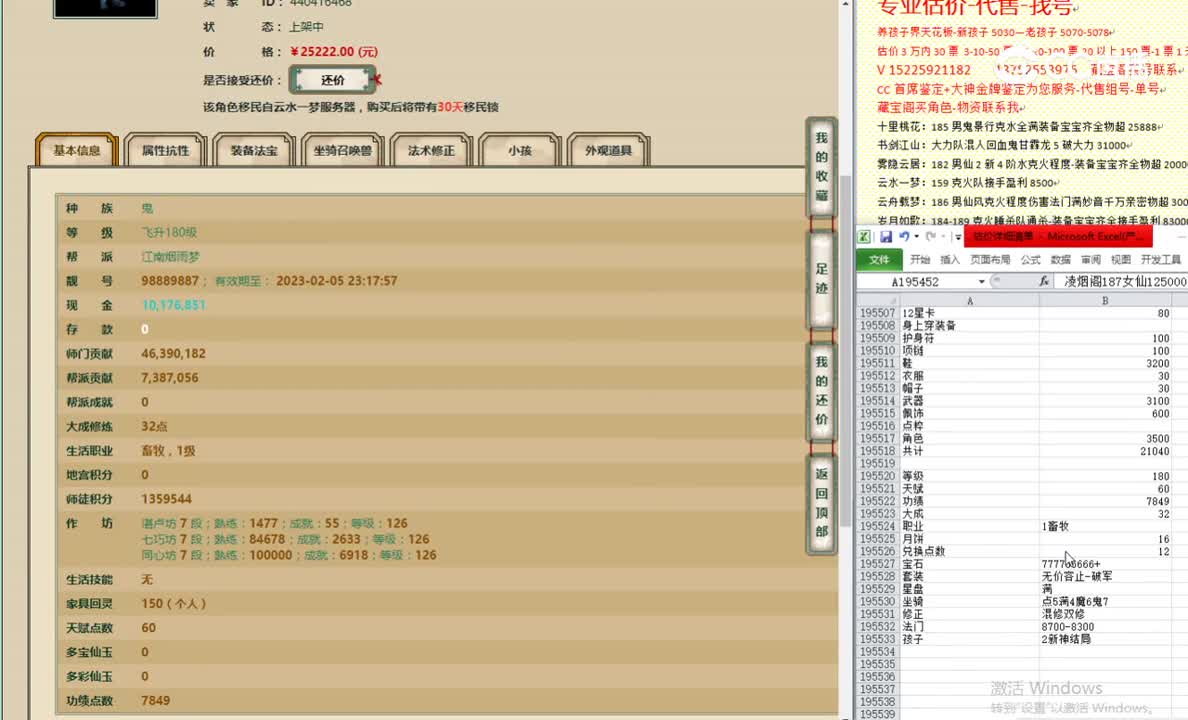Open the 开发工具 ribbon tab
Viewport: 1188px width, 720px height.
[x=1161, y=260]
